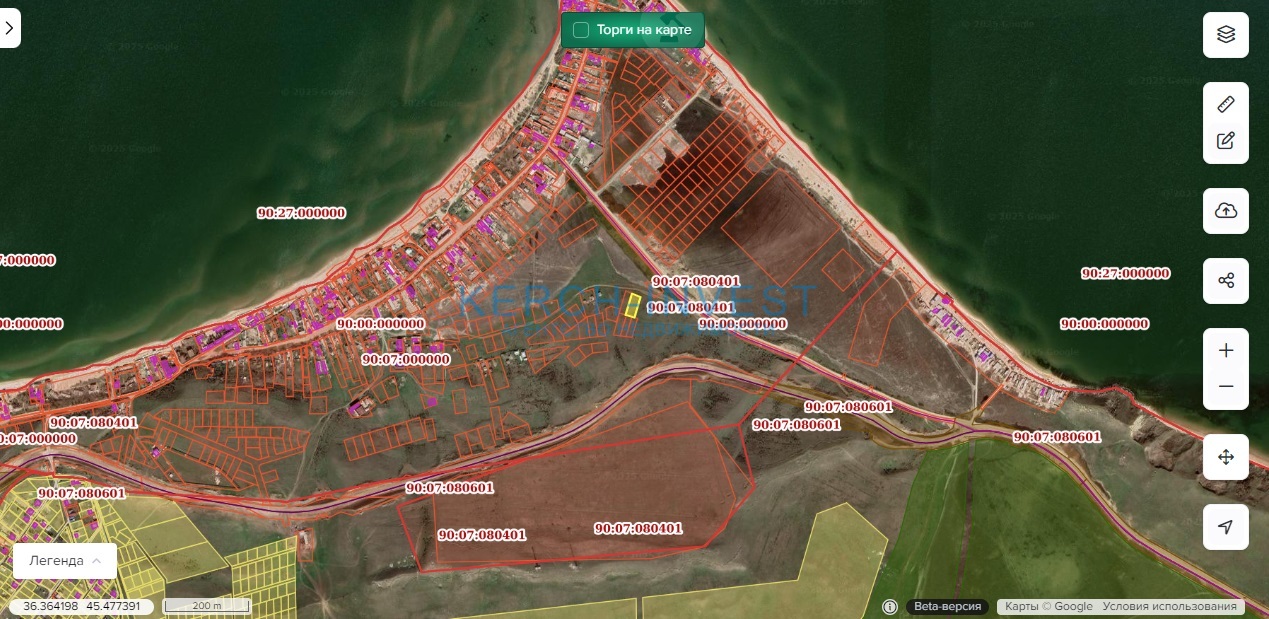Zoom out with the minus button
This screenshot has height=619, width=1269.
coord(1225,387)
